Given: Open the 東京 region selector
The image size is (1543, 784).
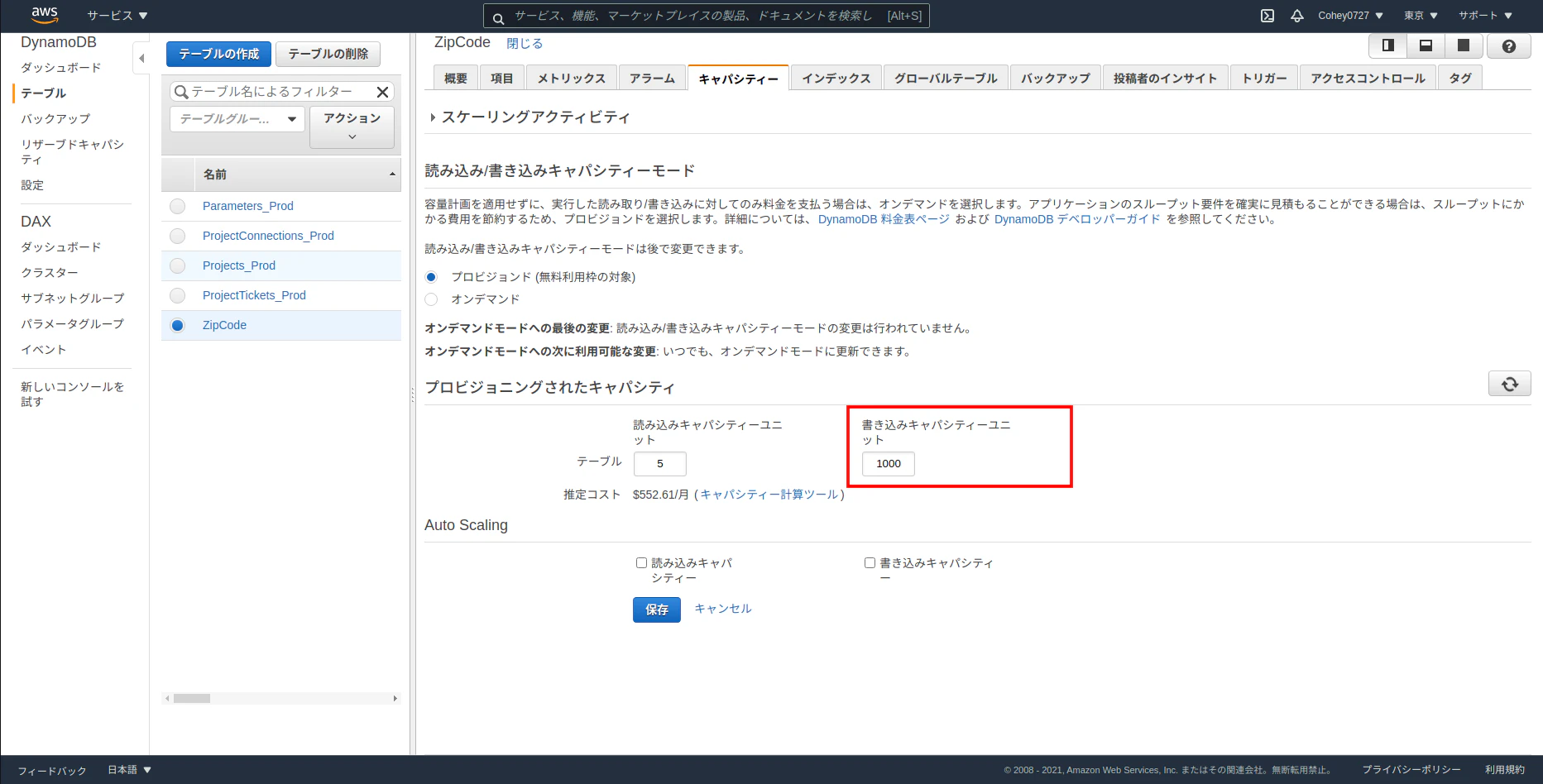Looking at the screenshot, I should (1421, 16).
